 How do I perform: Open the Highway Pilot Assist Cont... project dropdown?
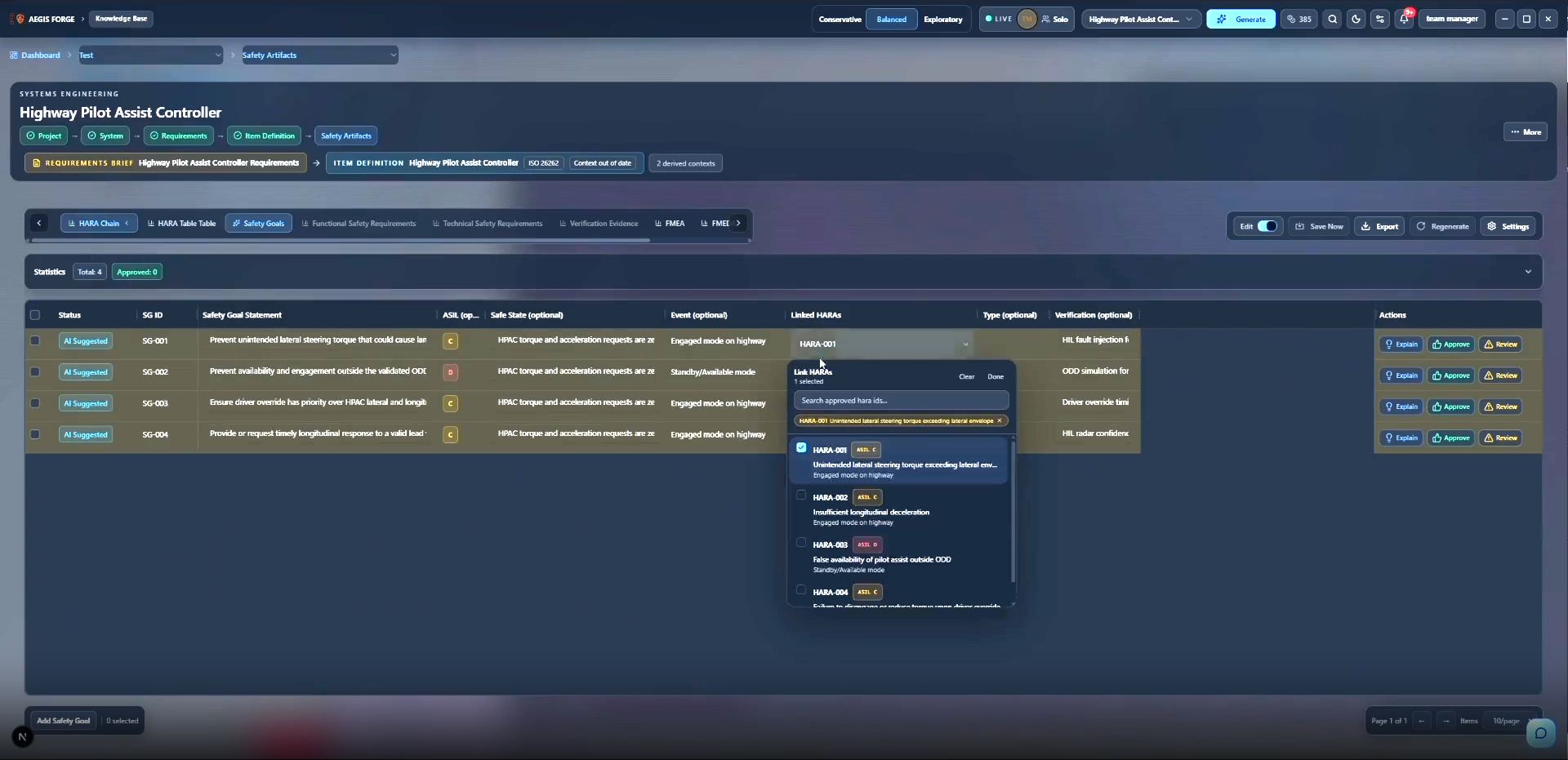(x=1141, y=19)
